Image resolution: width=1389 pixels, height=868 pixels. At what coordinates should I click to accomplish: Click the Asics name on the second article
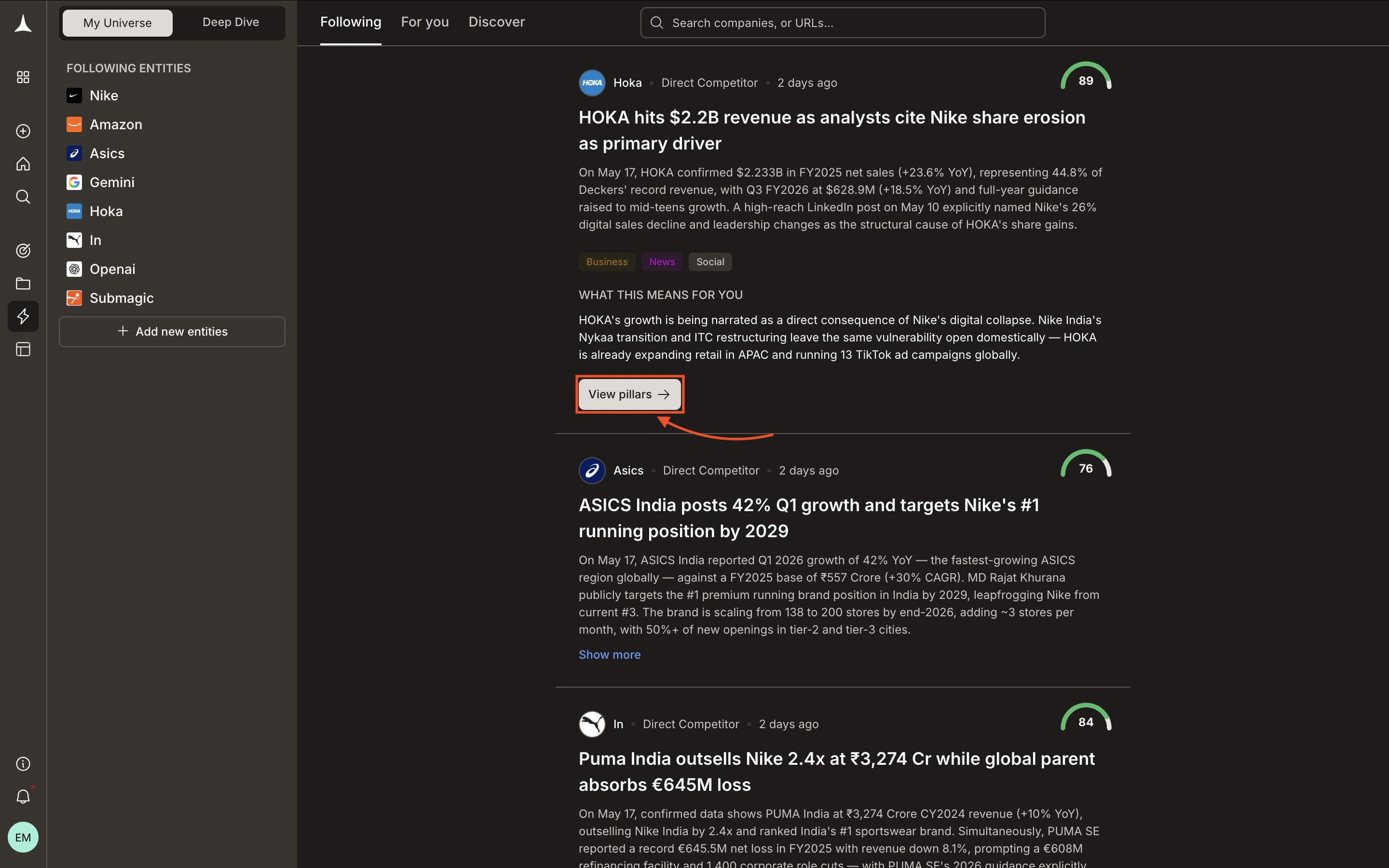pos(628,470)
